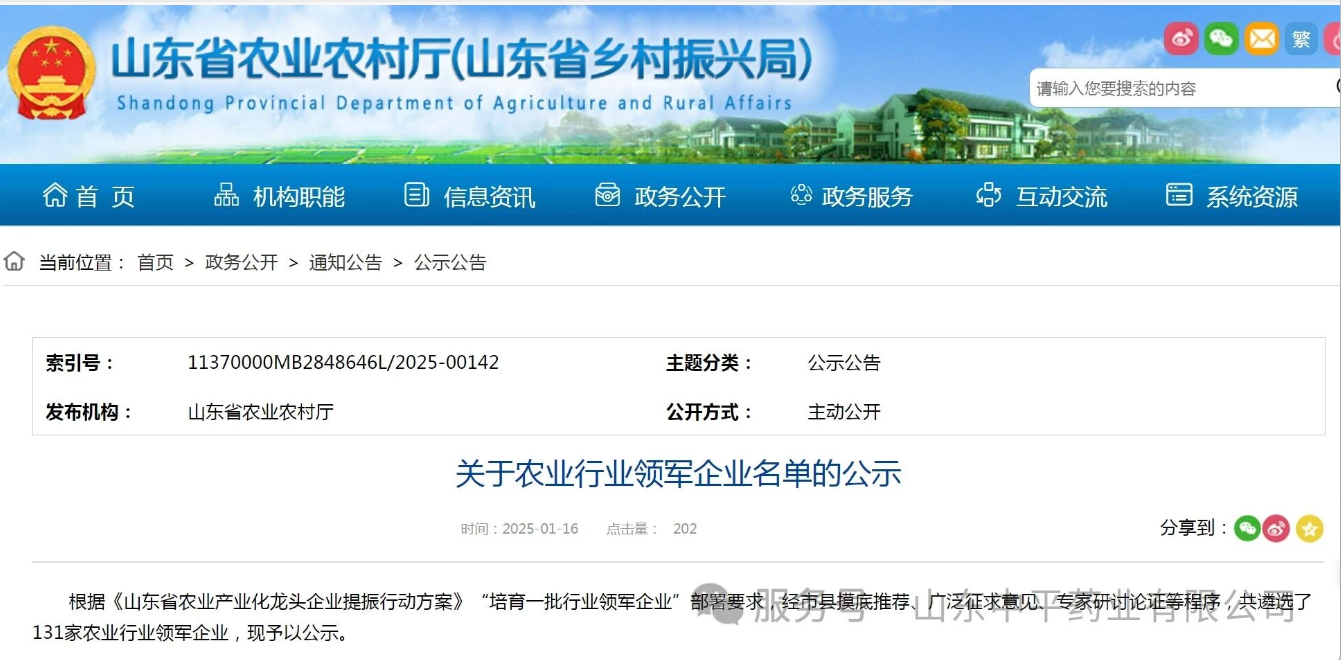Toggle to Traditional Chinese with 繁 button
Screen dimensions: 1341x660
tap(1300, 39)
